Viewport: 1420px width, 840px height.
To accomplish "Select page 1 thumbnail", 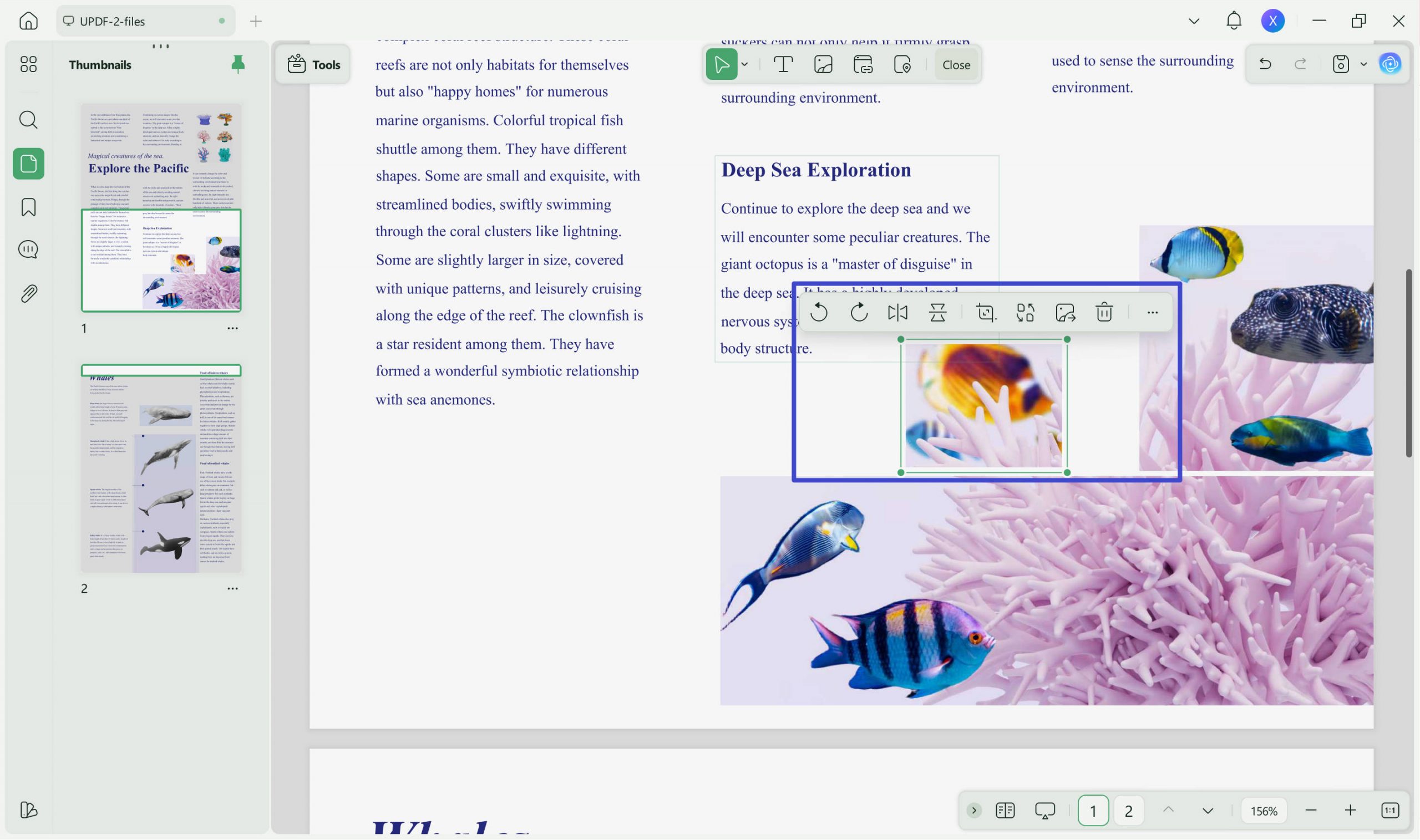I will tap(161, 207).
